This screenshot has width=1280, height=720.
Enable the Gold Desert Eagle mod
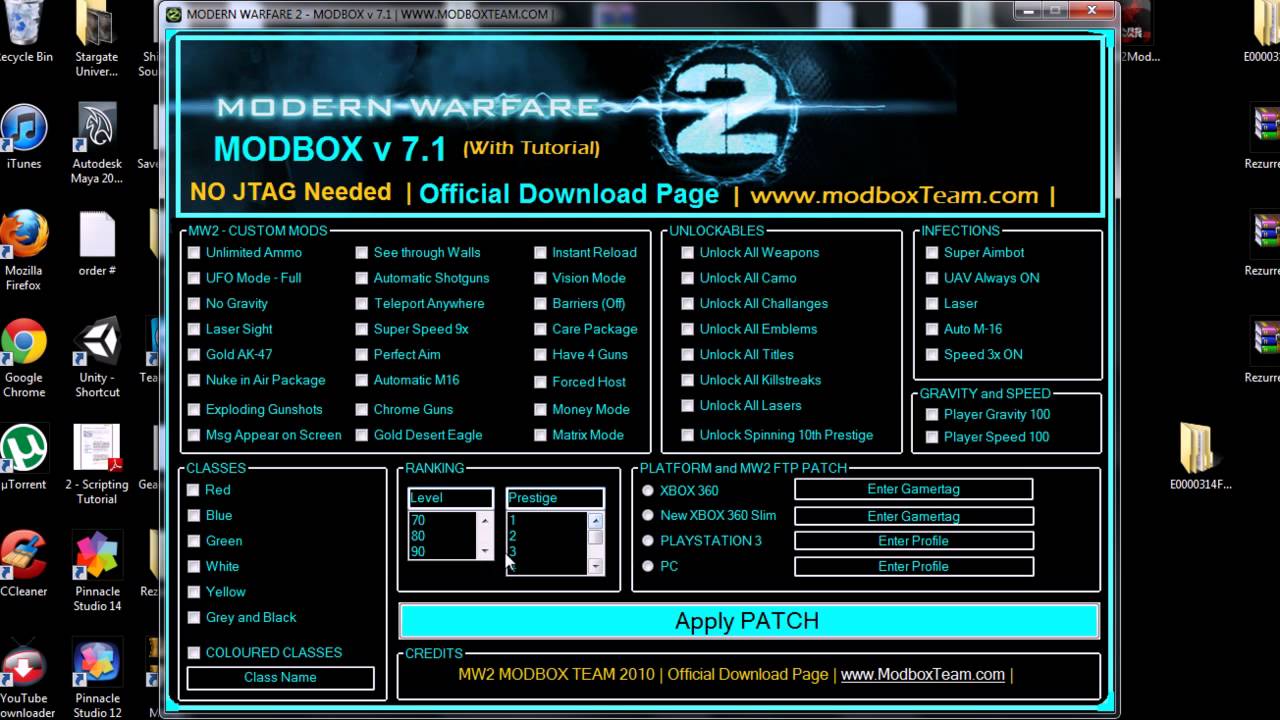click(362, 435)
